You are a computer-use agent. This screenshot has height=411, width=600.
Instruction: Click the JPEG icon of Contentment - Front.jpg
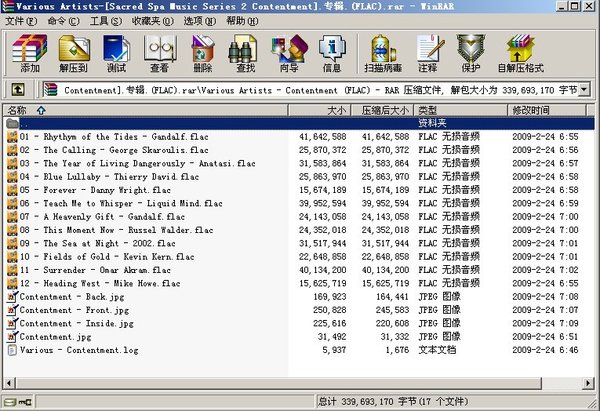pyautogui.click(x=12, y=310)
